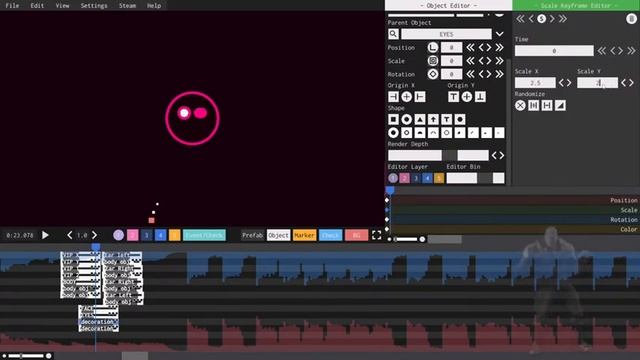This screenshot has width=640, height=360.
Task: Click the Scale X input field
Action: click(535, 83)
